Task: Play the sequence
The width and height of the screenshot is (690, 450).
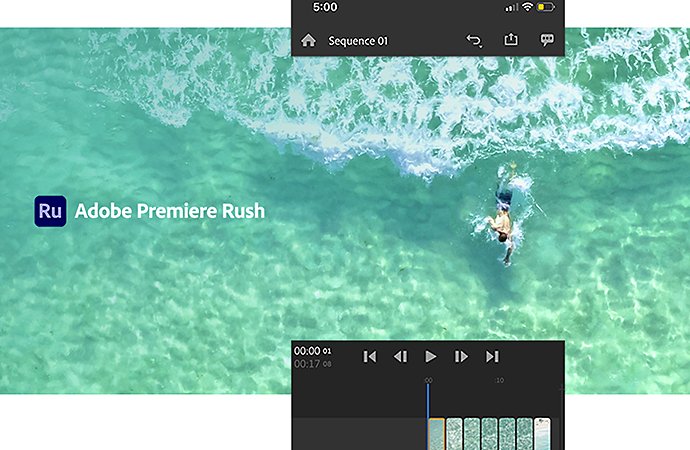Action: tap(430, 356)
